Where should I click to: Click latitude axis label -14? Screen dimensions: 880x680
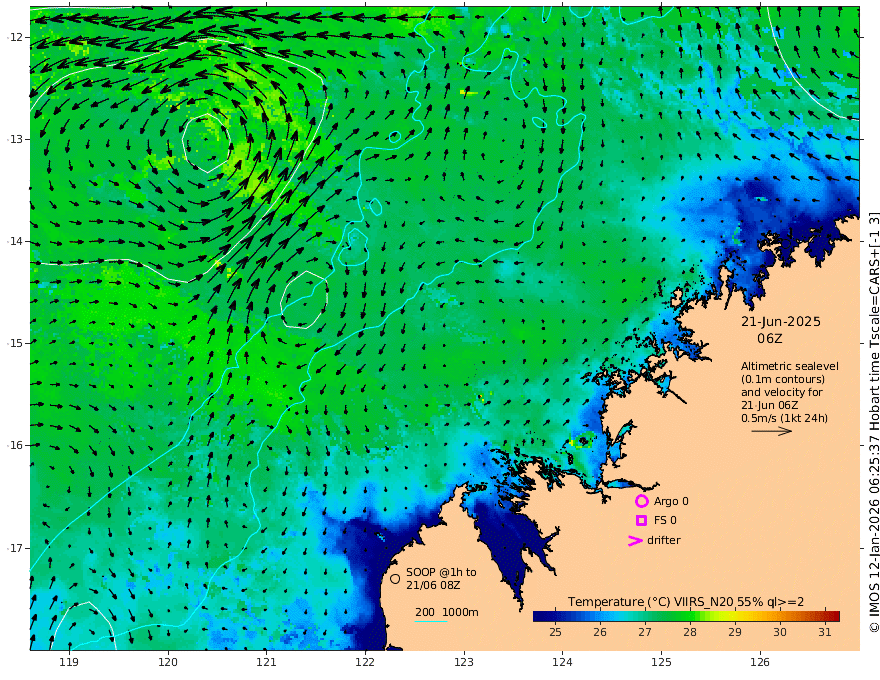coord(15,241)
